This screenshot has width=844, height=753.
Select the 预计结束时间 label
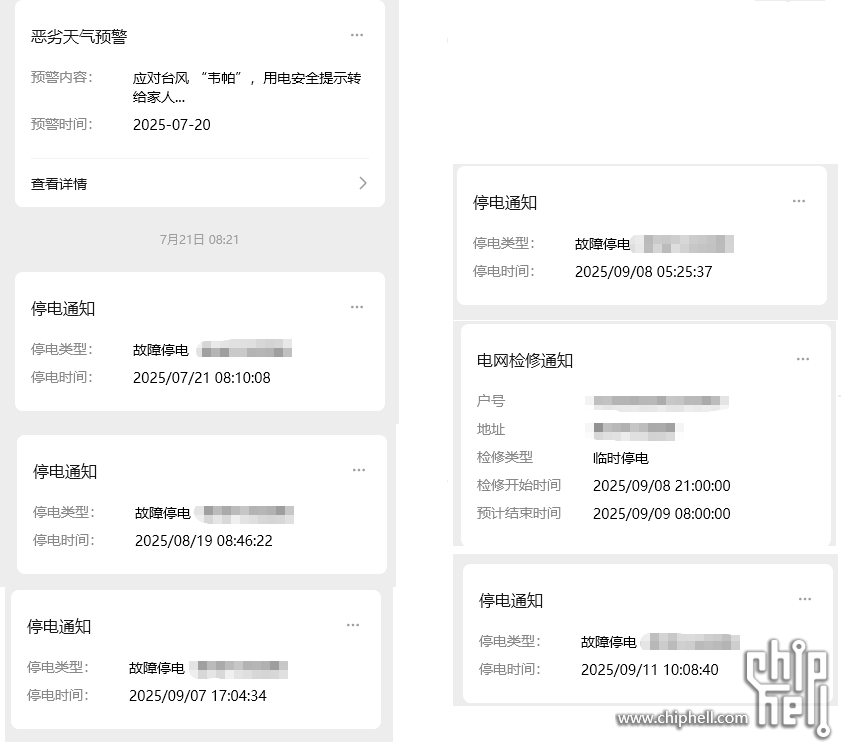[519, 513]
